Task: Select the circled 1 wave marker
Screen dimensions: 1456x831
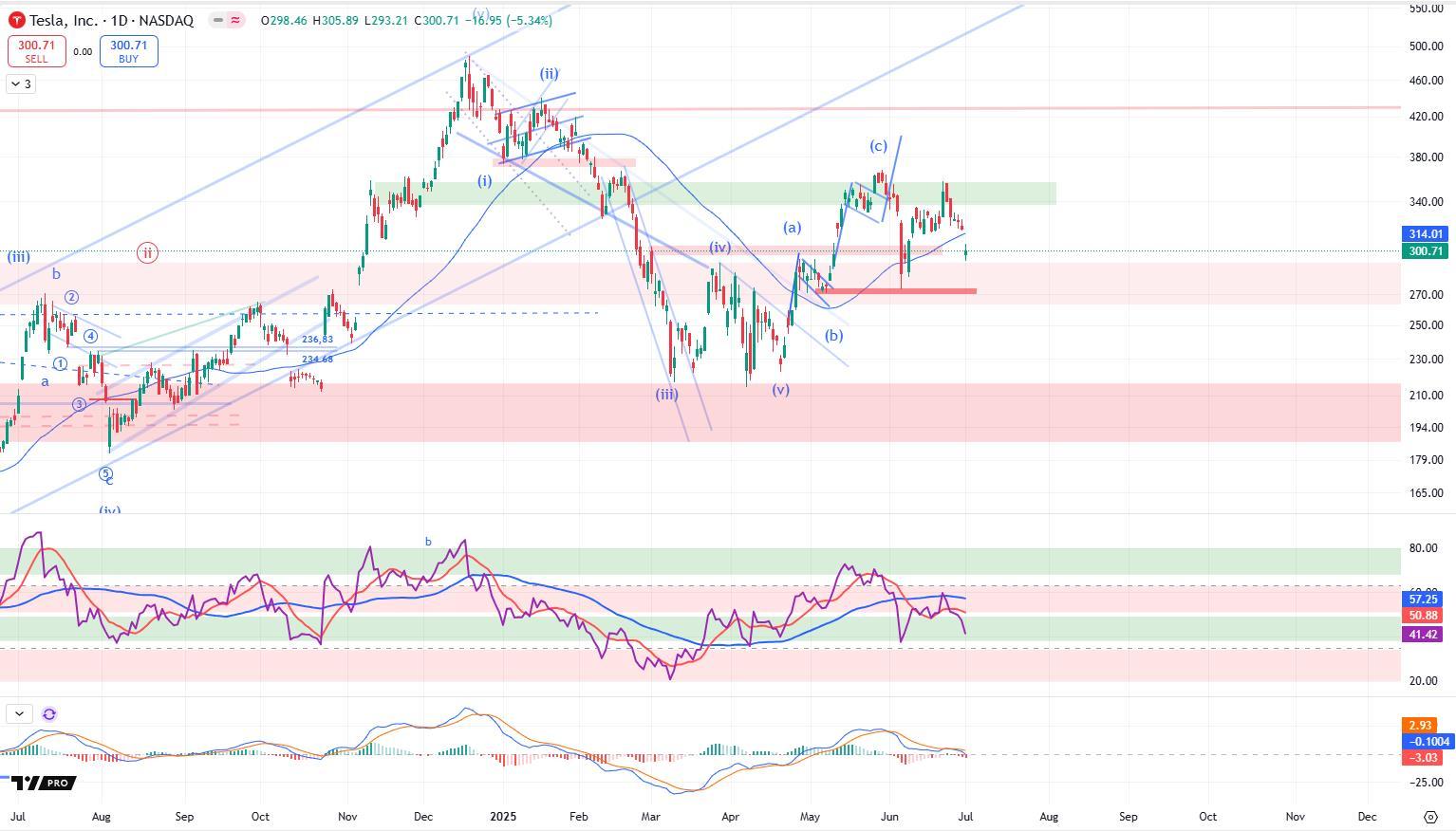Action: click(60, 364)
